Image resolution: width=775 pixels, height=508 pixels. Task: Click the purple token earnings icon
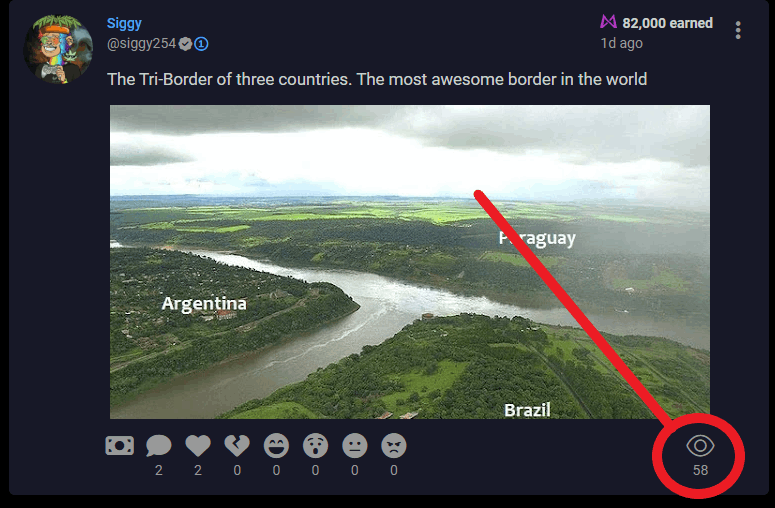click(608, 22)
